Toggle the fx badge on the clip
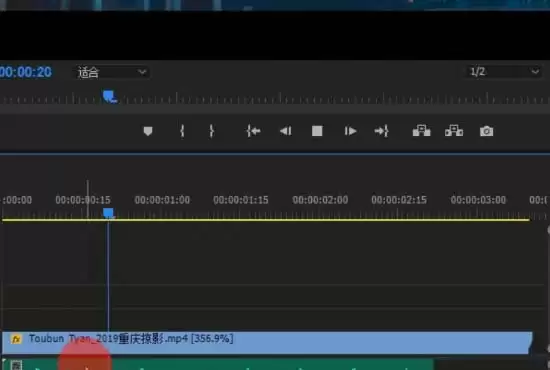The width and height of the screenshot is (550, 370). tap(16, 339)
